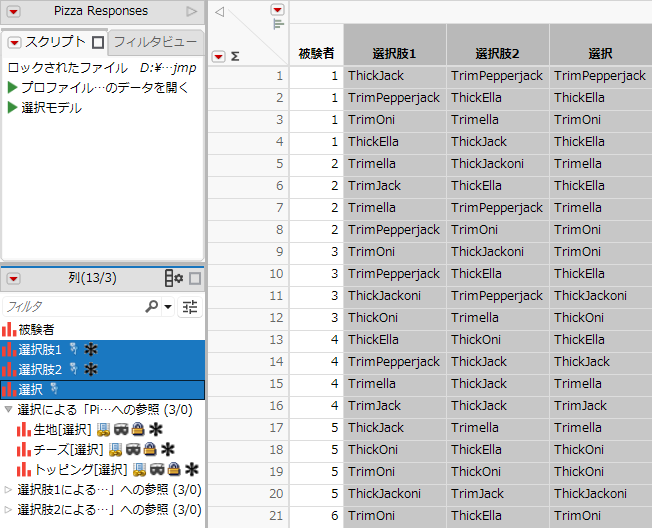Screen dimensions: 652x528
Task: Click the 選択モデル script label
Action: 52,108
